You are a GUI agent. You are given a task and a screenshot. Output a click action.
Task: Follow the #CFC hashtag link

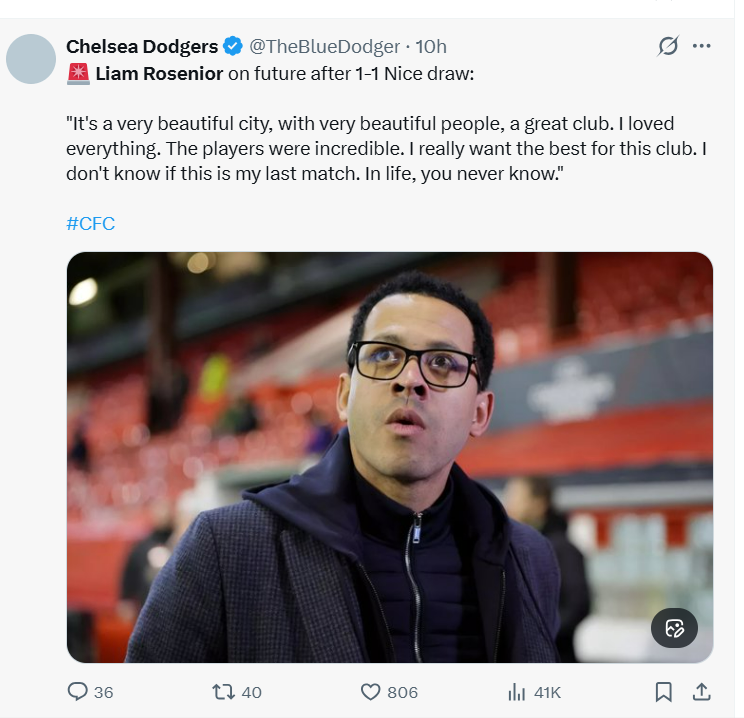[x=90, y=223]
